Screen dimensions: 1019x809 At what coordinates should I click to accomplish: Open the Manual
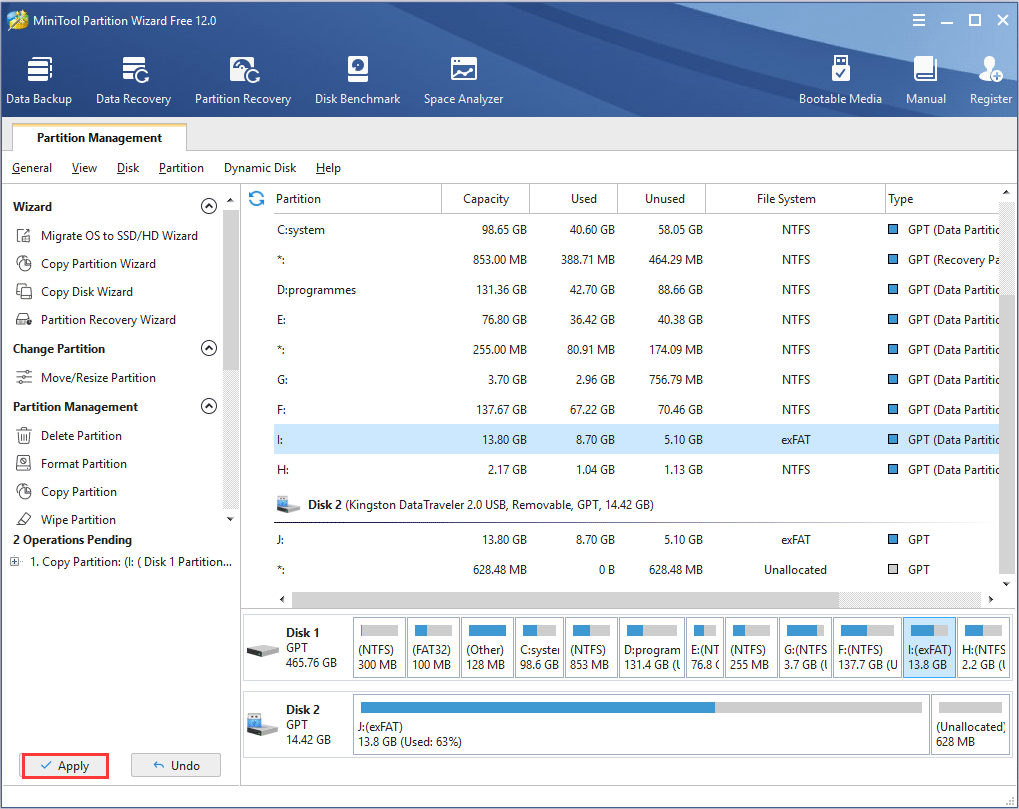coord(925,81)
